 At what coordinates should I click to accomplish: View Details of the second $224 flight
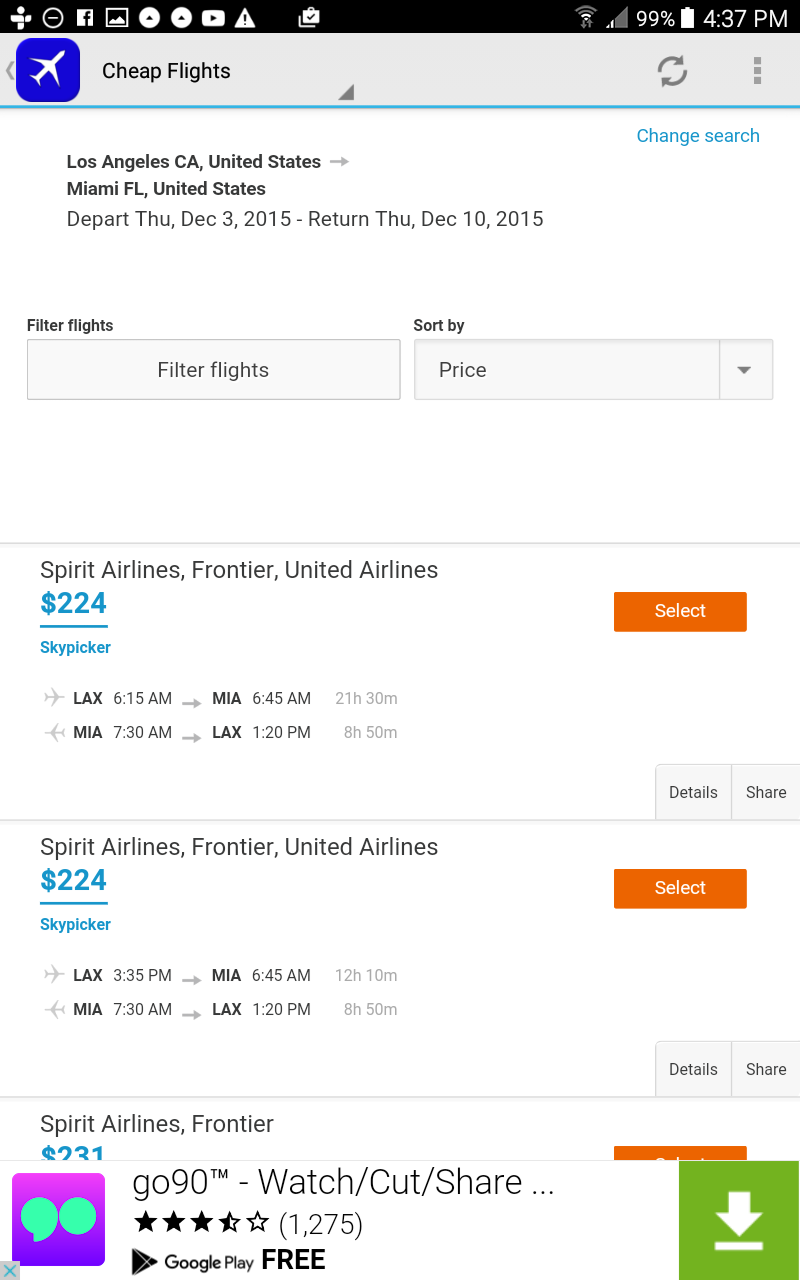(693, 1068)
